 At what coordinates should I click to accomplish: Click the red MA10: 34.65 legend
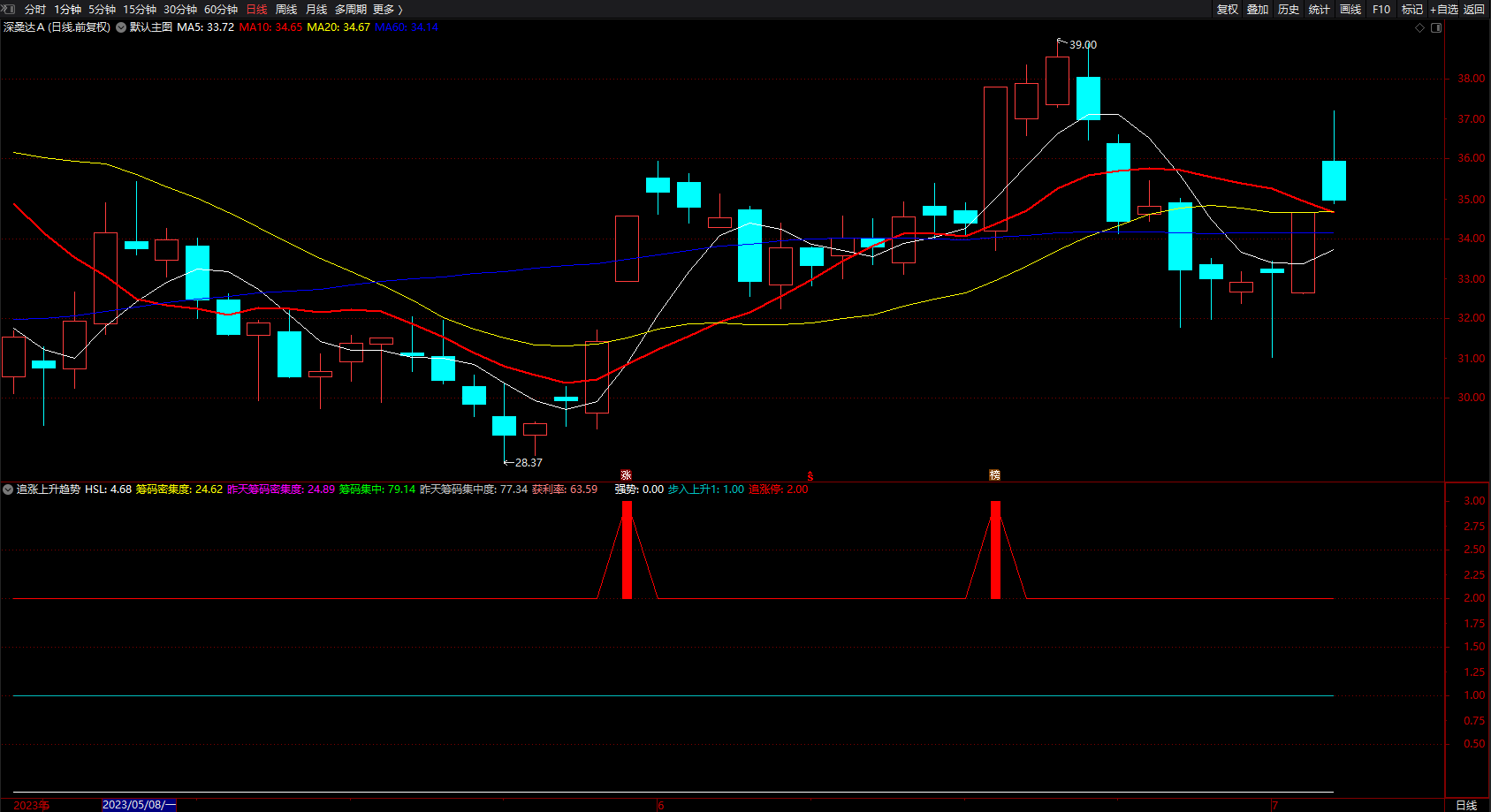coord(270,27)
